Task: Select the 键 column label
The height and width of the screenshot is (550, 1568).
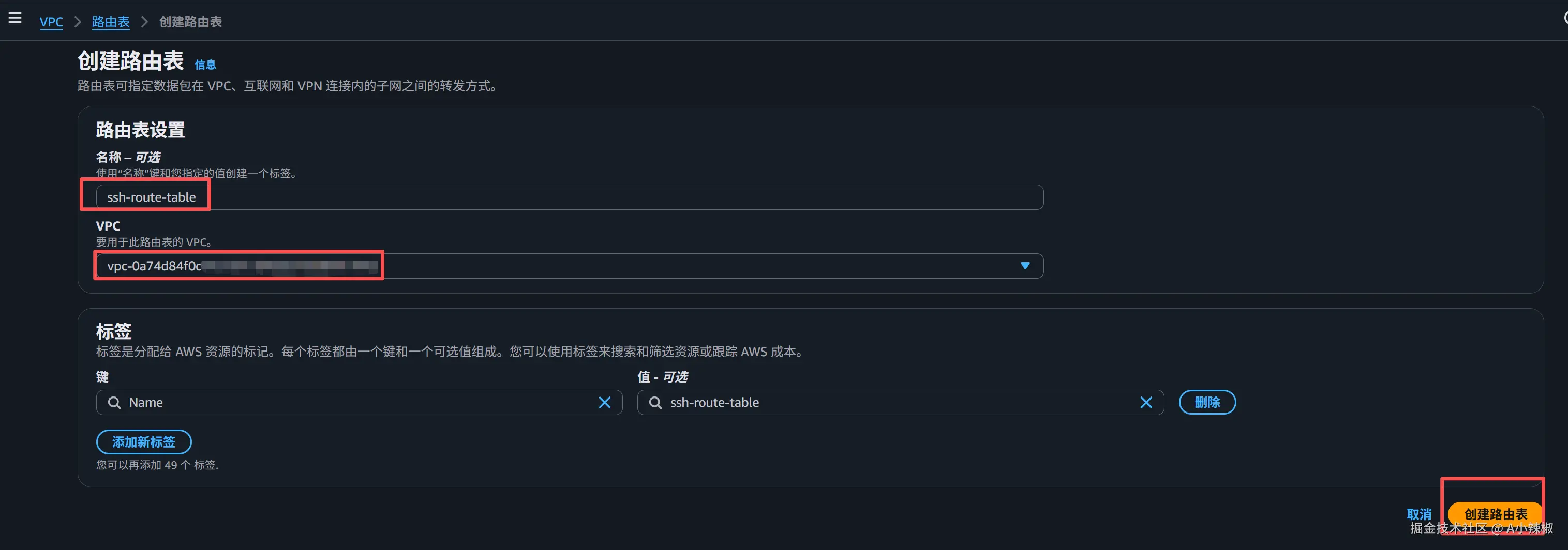Action: (x=102, y=377)
